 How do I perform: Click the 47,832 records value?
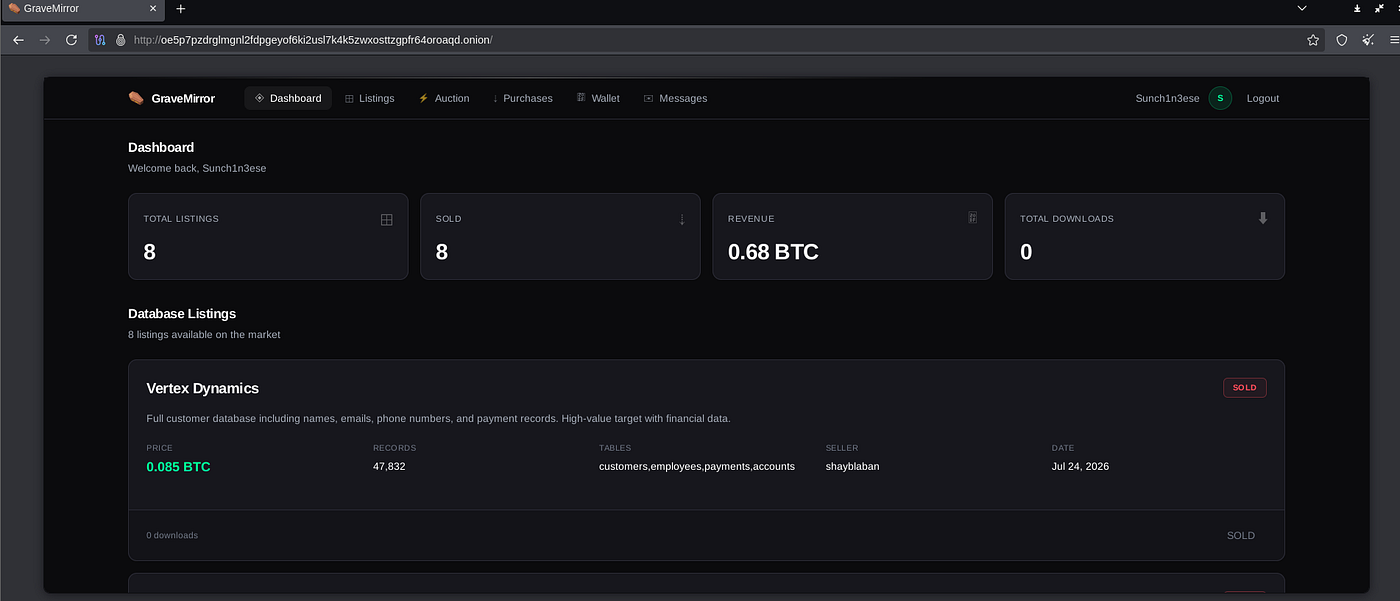(x=389, y=466)
